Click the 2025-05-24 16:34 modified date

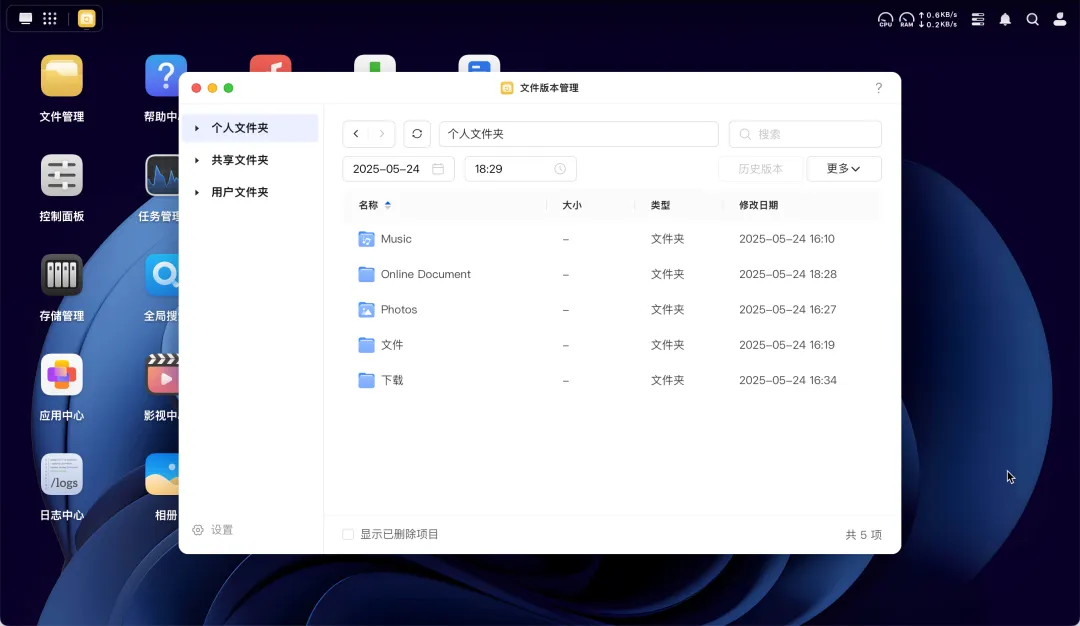pos(788,380)
